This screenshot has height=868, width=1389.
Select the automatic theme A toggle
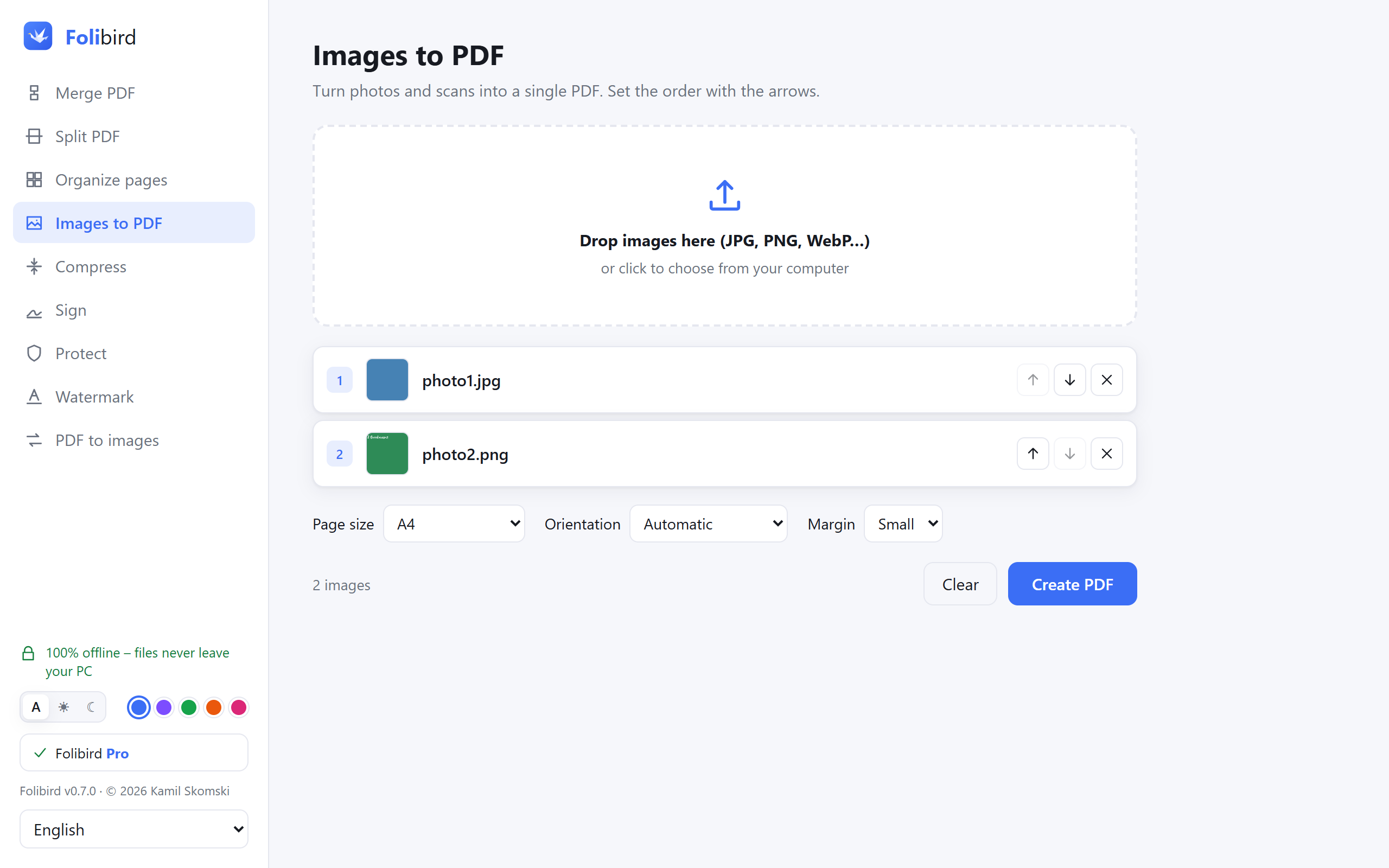pos(36,707)
